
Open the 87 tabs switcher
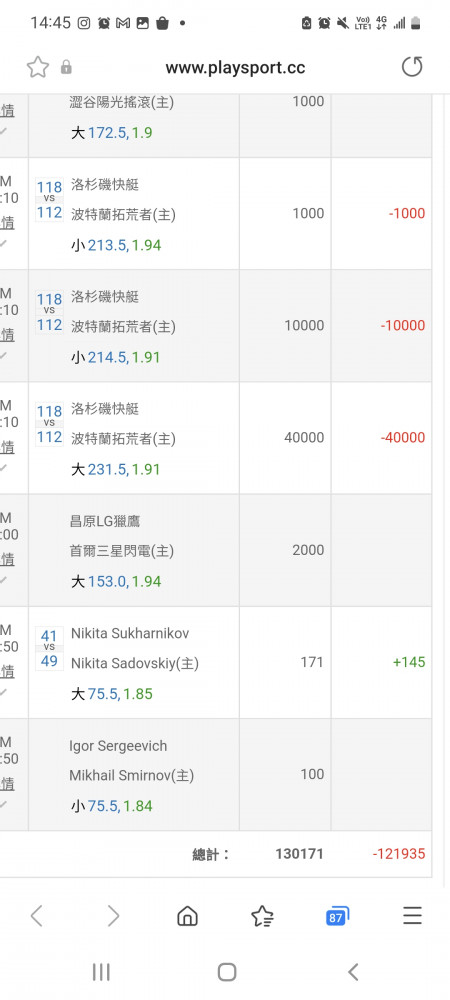pyautogui.click(x=337, y=916)
